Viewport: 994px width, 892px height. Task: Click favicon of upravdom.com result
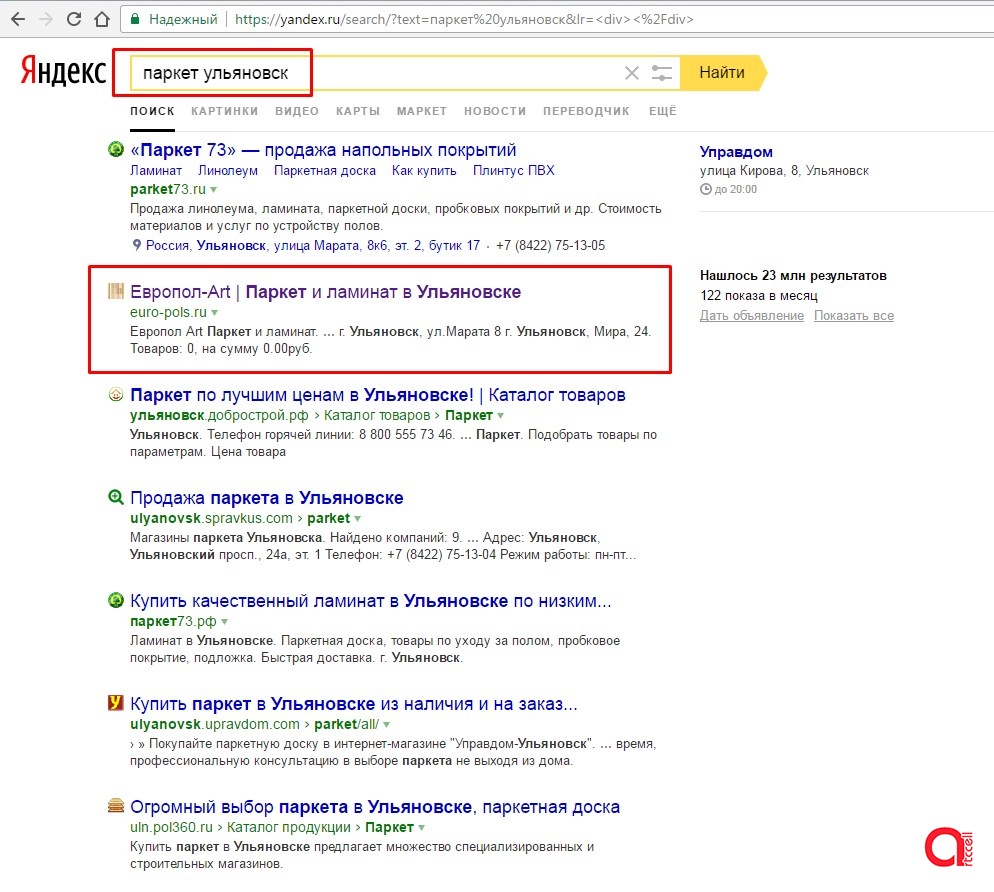click(x=115, y=702)
